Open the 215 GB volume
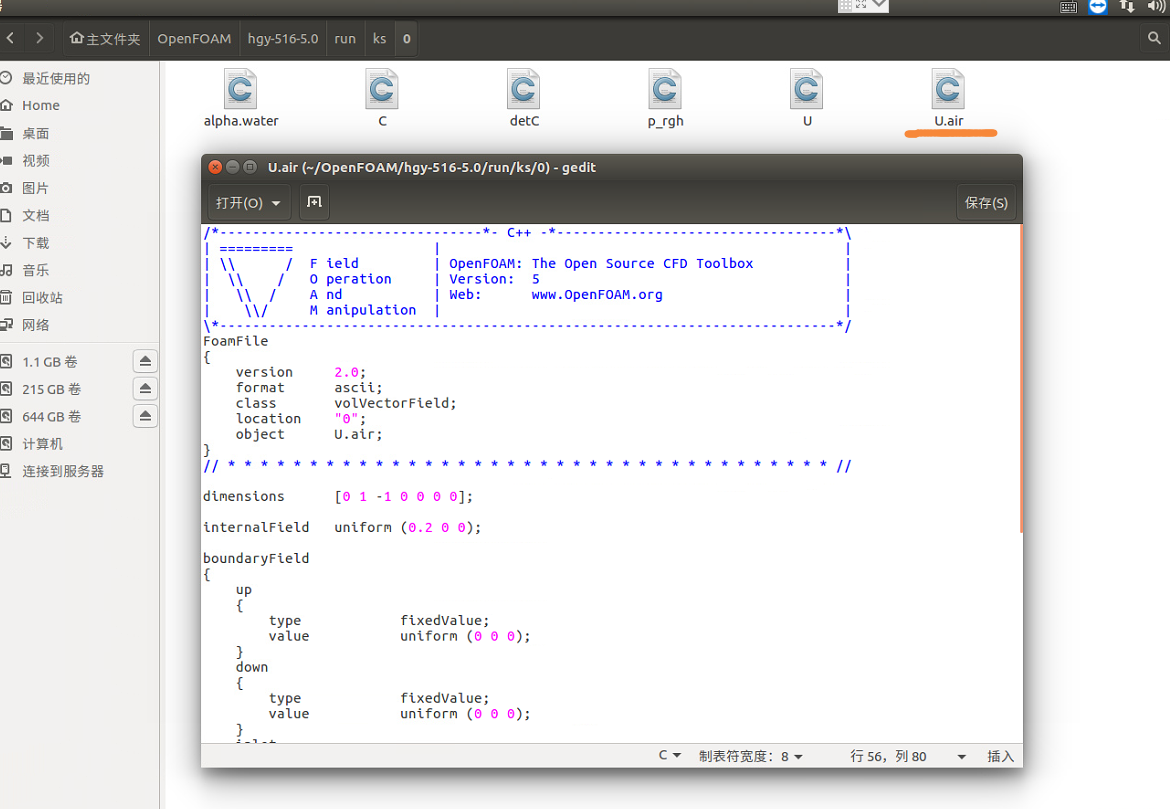The height and width of the screenshot is (809, 1170). coord(51,389)
